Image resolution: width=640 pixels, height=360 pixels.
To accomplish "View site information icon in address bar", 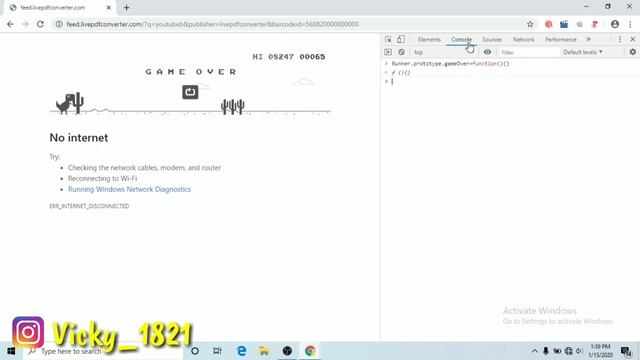I will point(59,24).
